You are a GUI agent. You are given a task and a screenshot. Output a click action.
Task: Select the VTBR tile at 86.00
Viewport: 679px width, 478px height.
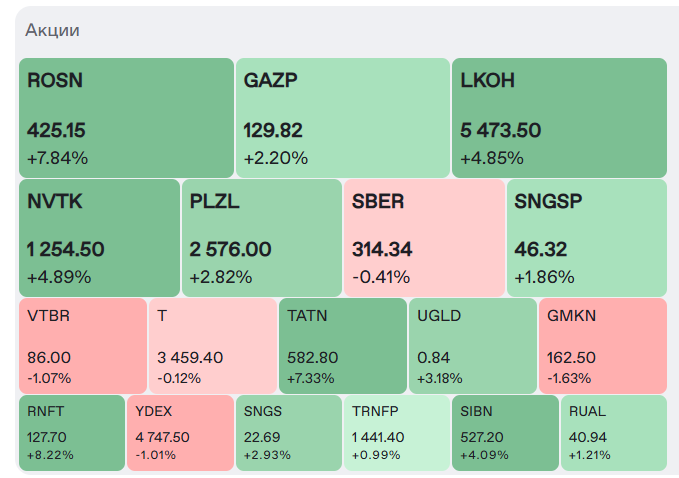pos(82,345)
